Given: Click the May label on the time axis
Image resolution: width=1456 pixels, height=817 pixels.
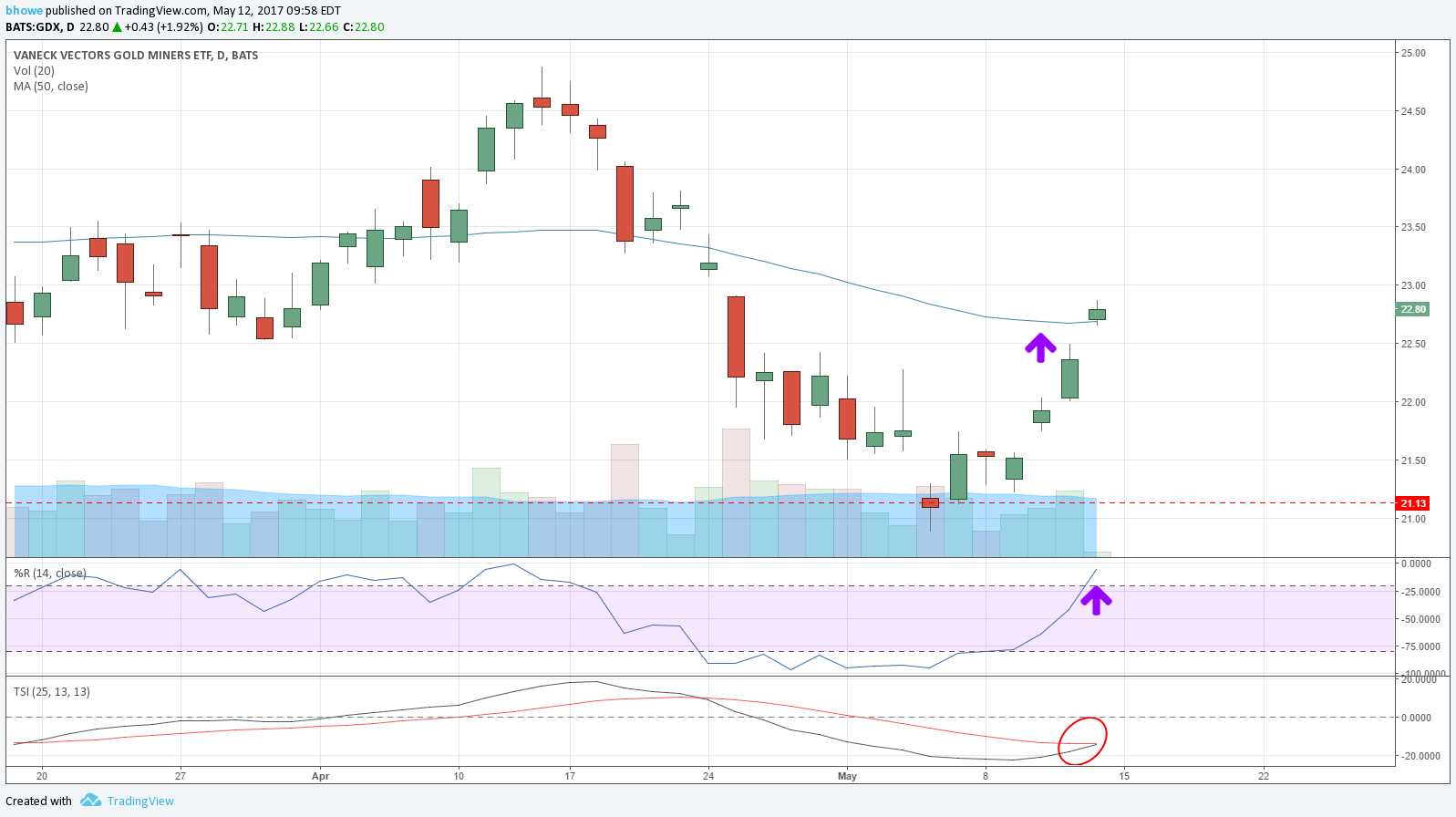Looking at the screenshot, I should [x=847, y=776].
